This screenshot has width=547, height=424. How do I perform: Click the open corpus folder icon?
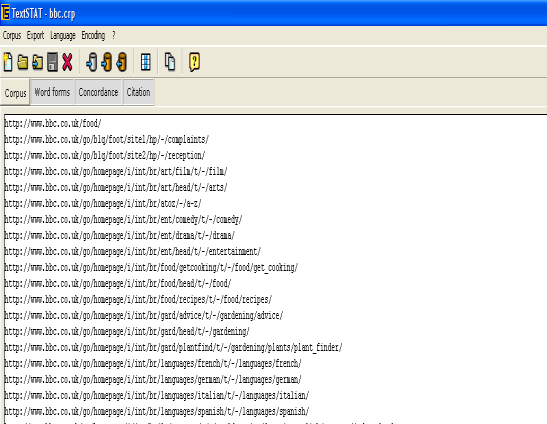23,62
